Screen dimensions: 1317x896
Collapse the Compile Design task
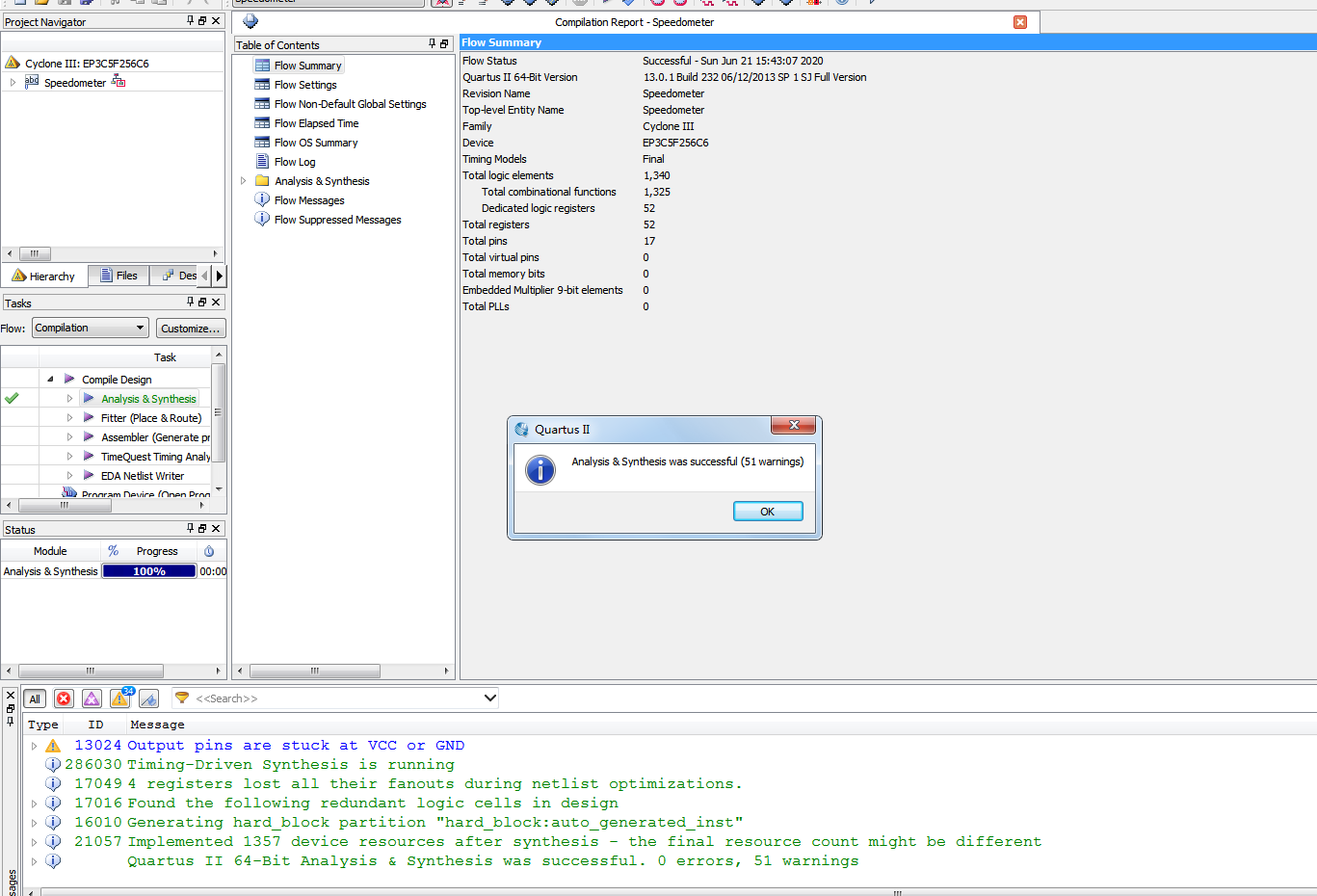[50, 380]
